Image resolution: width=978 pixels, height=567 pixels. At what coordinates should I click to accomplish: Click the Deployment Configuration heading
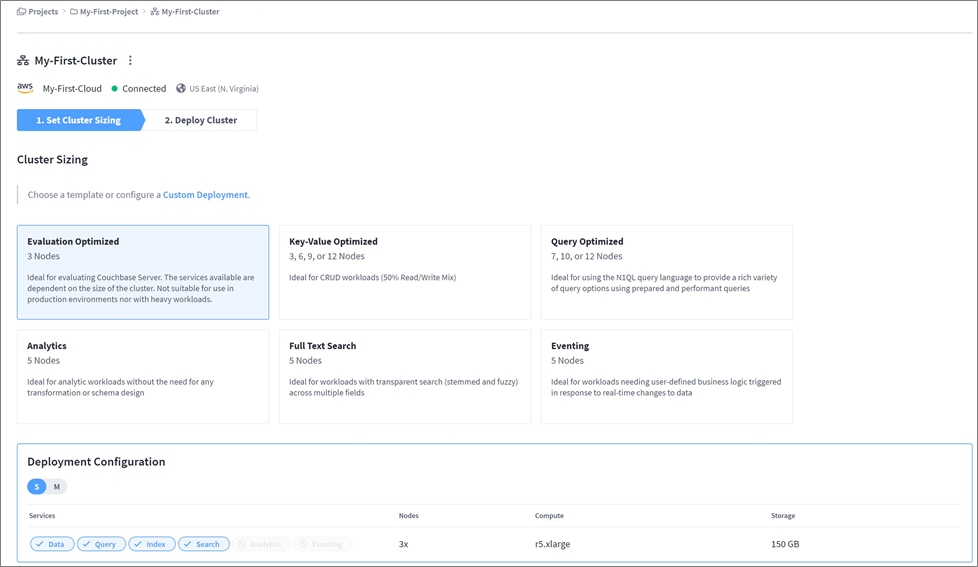(x=96, y=462)
